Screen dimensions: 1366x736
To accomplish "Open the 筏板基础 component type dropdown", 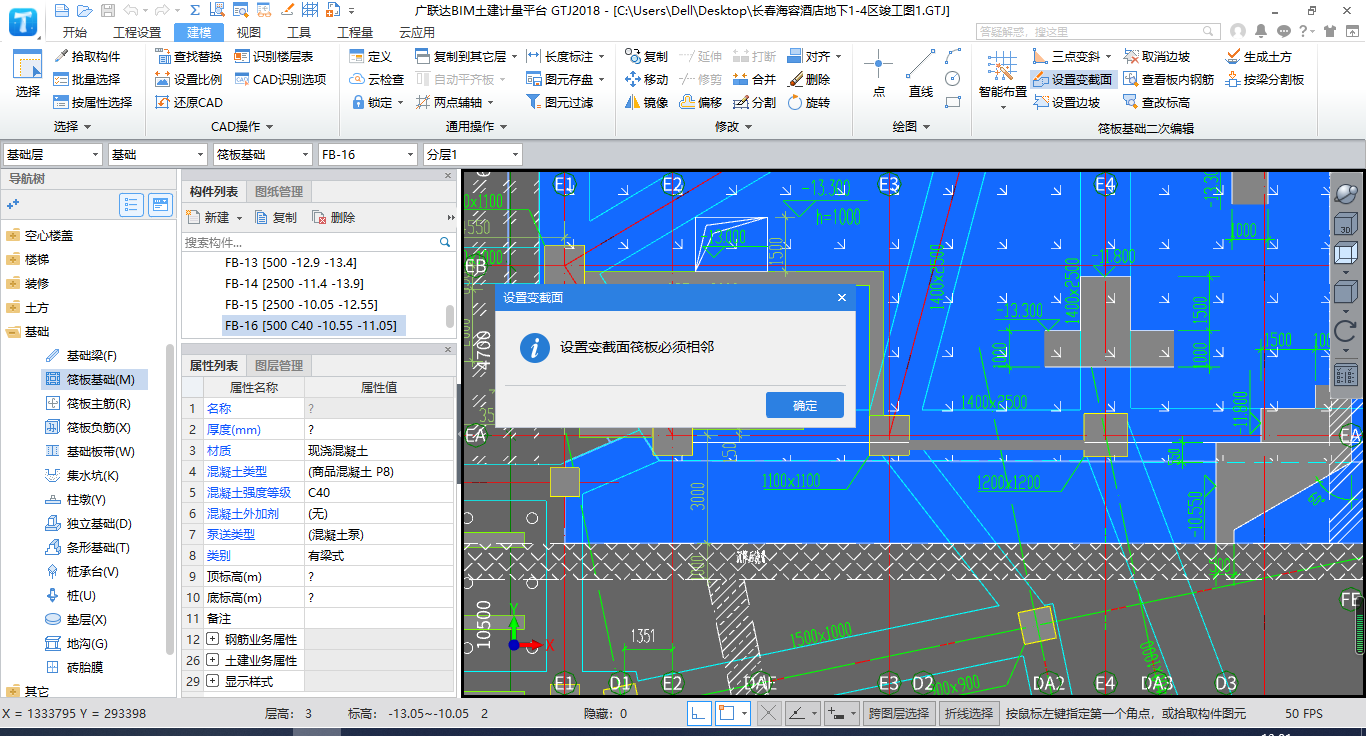I will (x=263, y=154).
